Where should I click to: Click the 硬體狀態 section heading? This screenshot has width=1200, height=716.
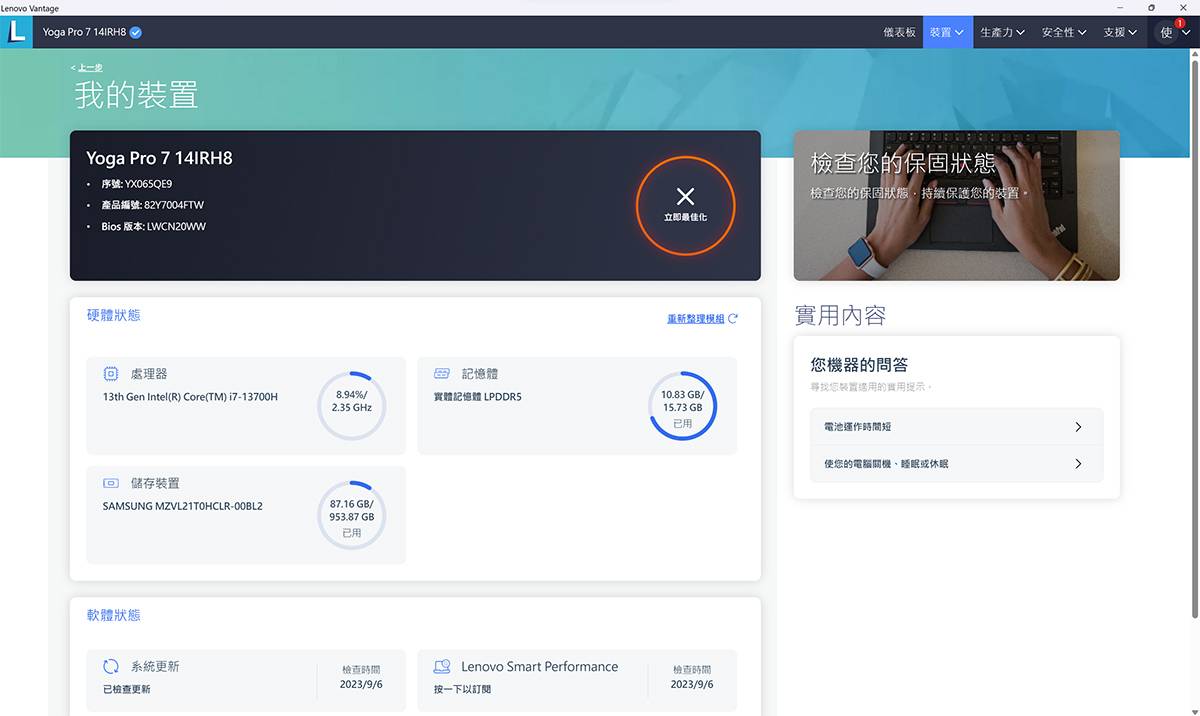point(114,315)
